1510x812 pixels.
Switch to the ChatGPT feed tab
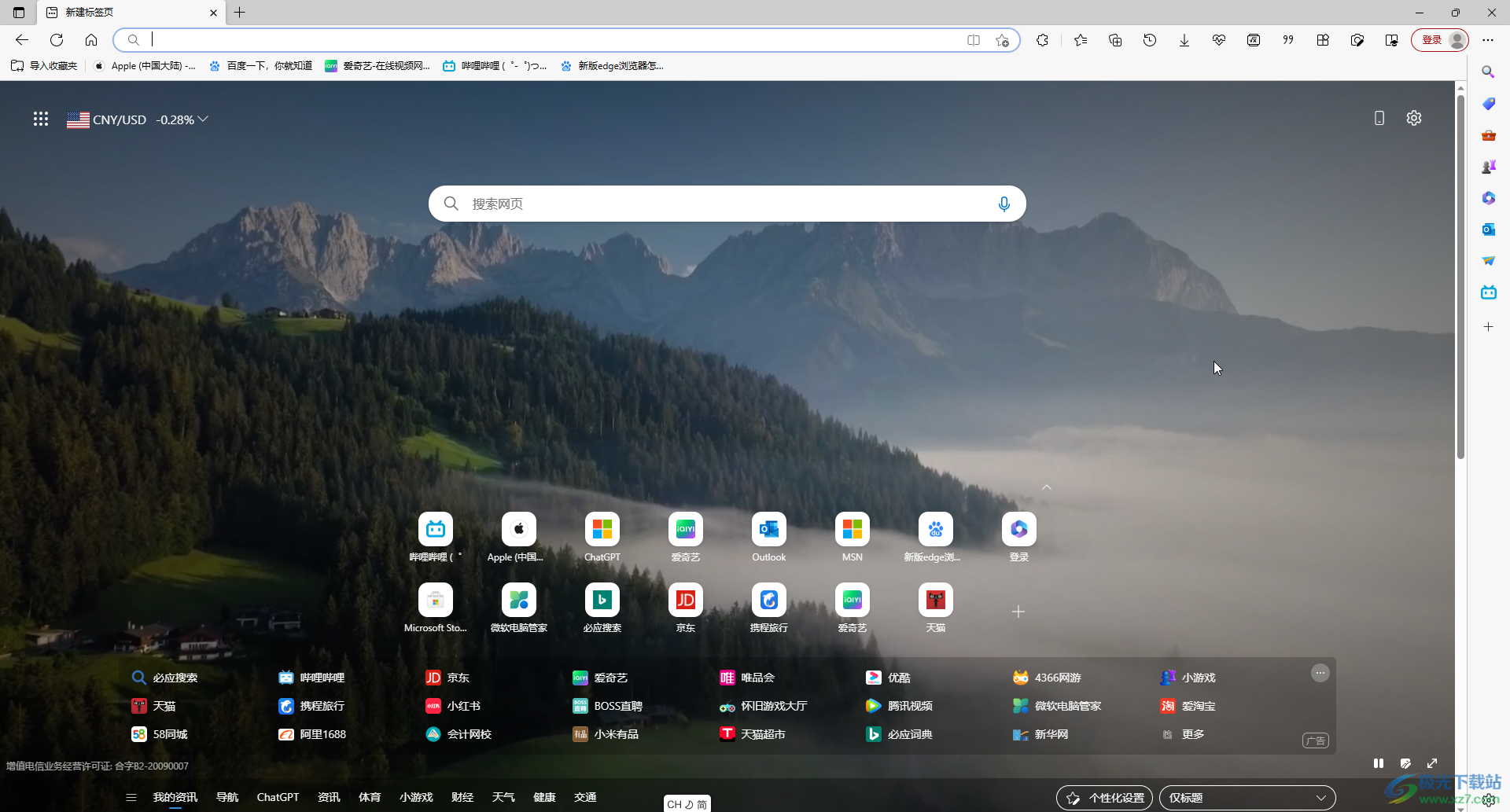point(278,797)
